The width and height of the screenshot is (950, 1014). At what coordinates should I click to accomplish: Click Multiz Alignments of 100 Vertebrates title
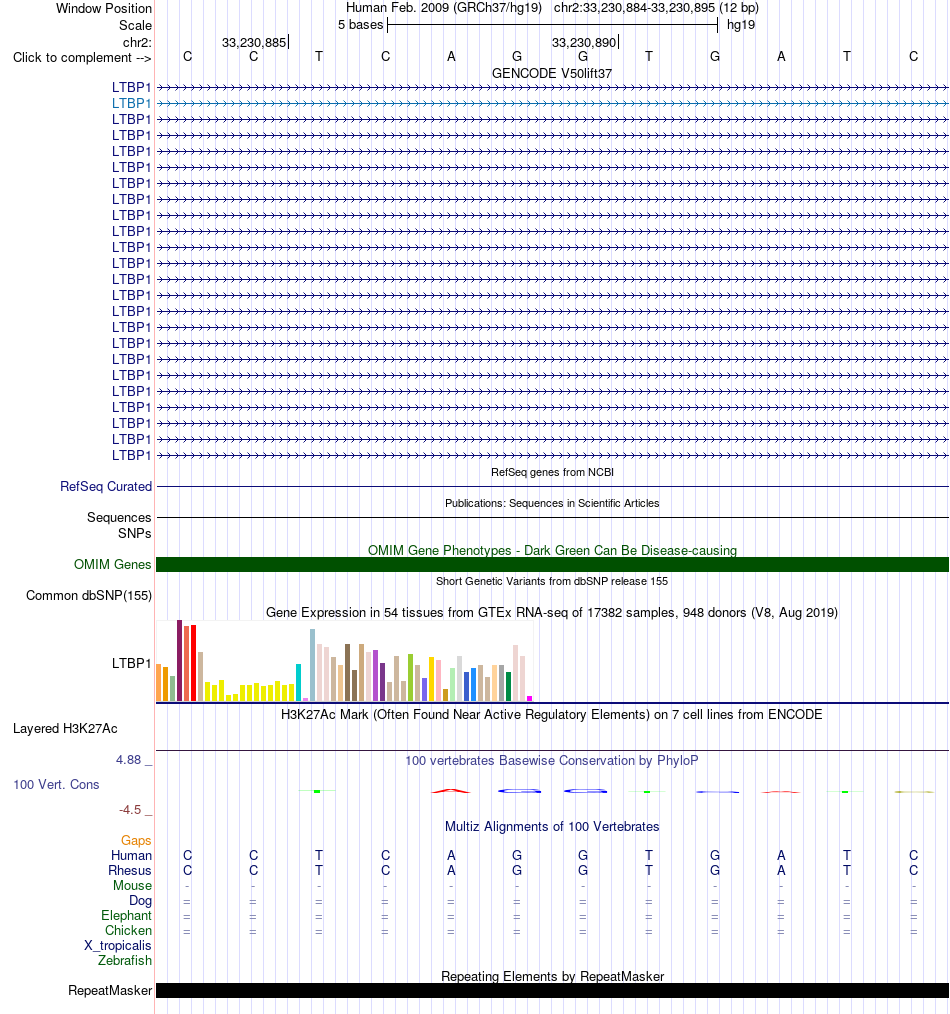[x=552, y=826]
